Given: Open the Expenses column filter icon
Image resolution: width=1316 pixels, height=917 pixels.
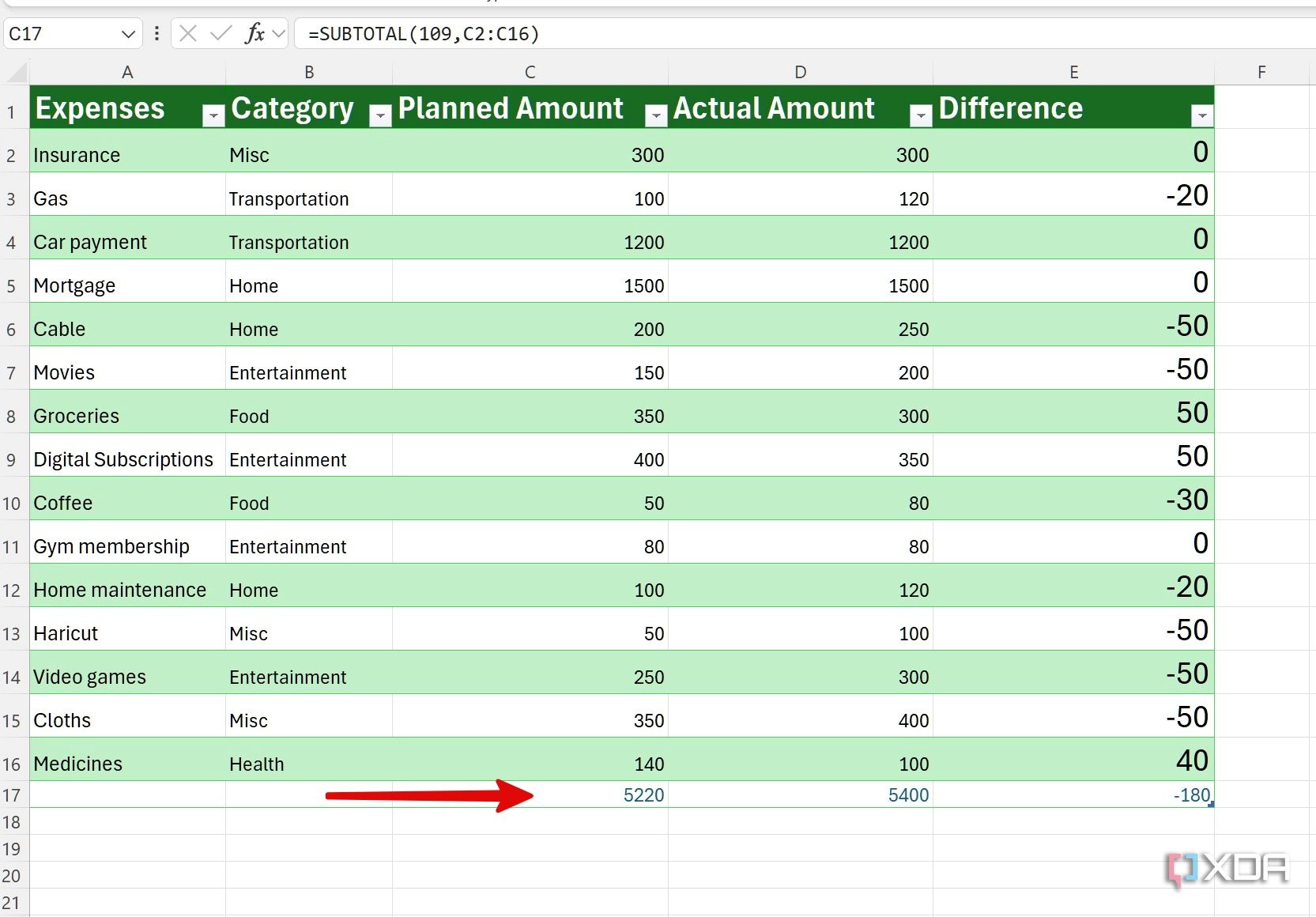Looking at the screenshot, I should (x=213, y=114).
